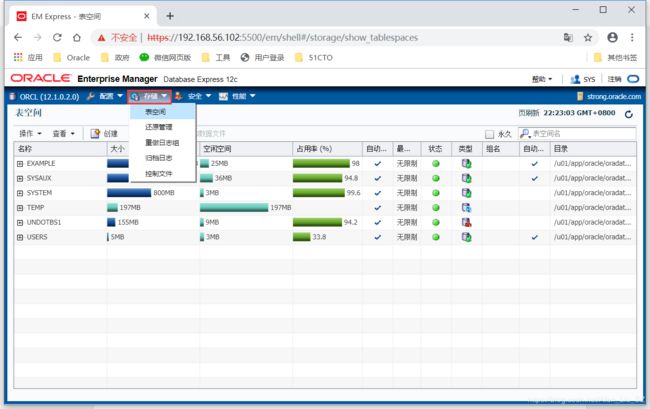
Task: Click the UNDOTBS1 size value 155MB
Action: (128, 222)
